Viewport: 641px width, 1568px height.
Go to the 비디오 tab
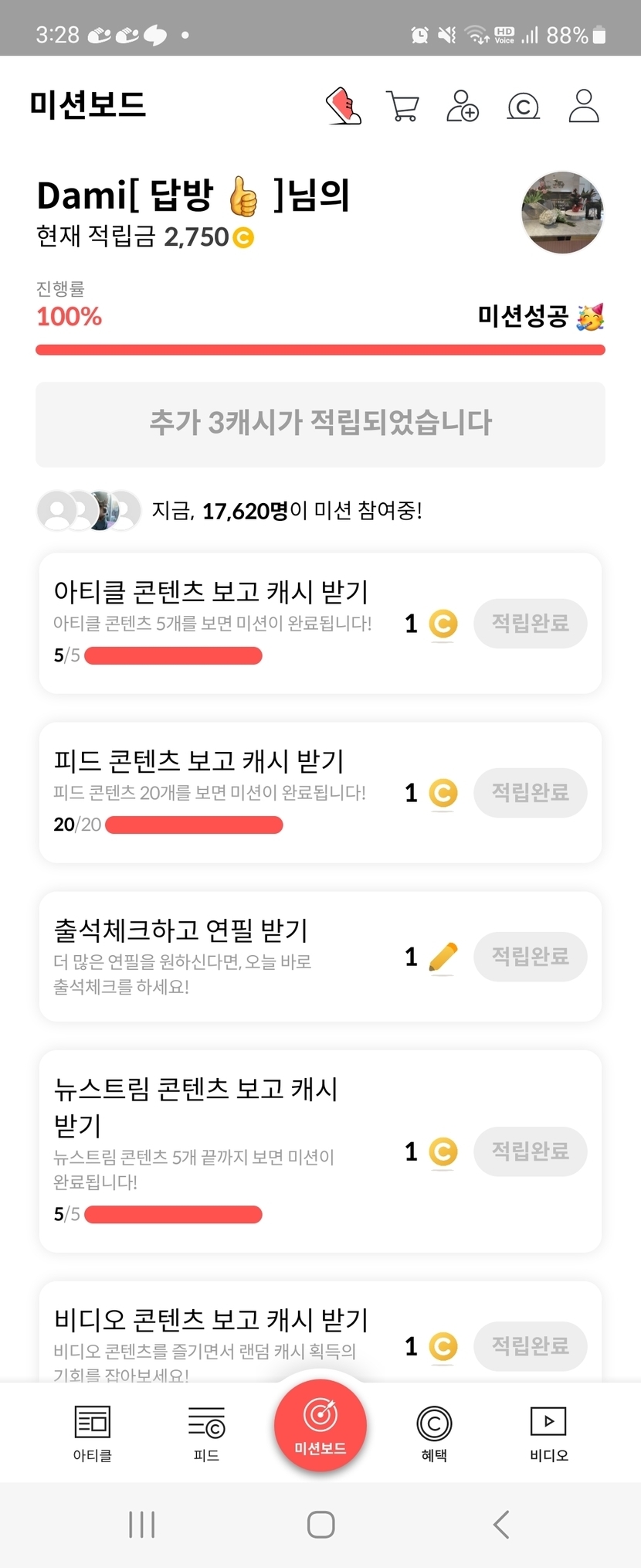(x=548, y=1434)
